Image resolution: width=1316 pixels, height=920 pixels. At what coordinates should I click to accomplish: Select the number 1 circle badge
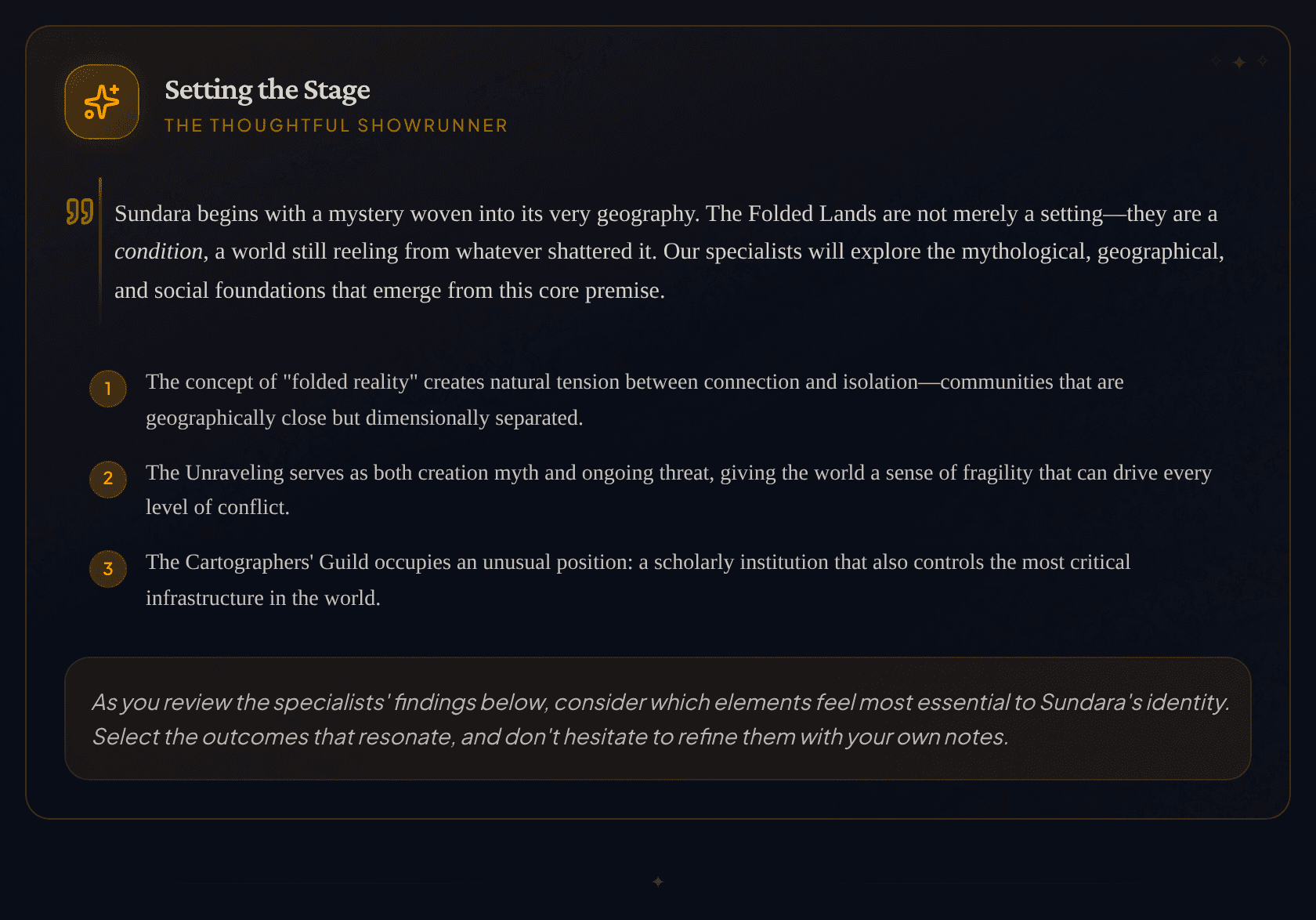(x=108, y=389)
